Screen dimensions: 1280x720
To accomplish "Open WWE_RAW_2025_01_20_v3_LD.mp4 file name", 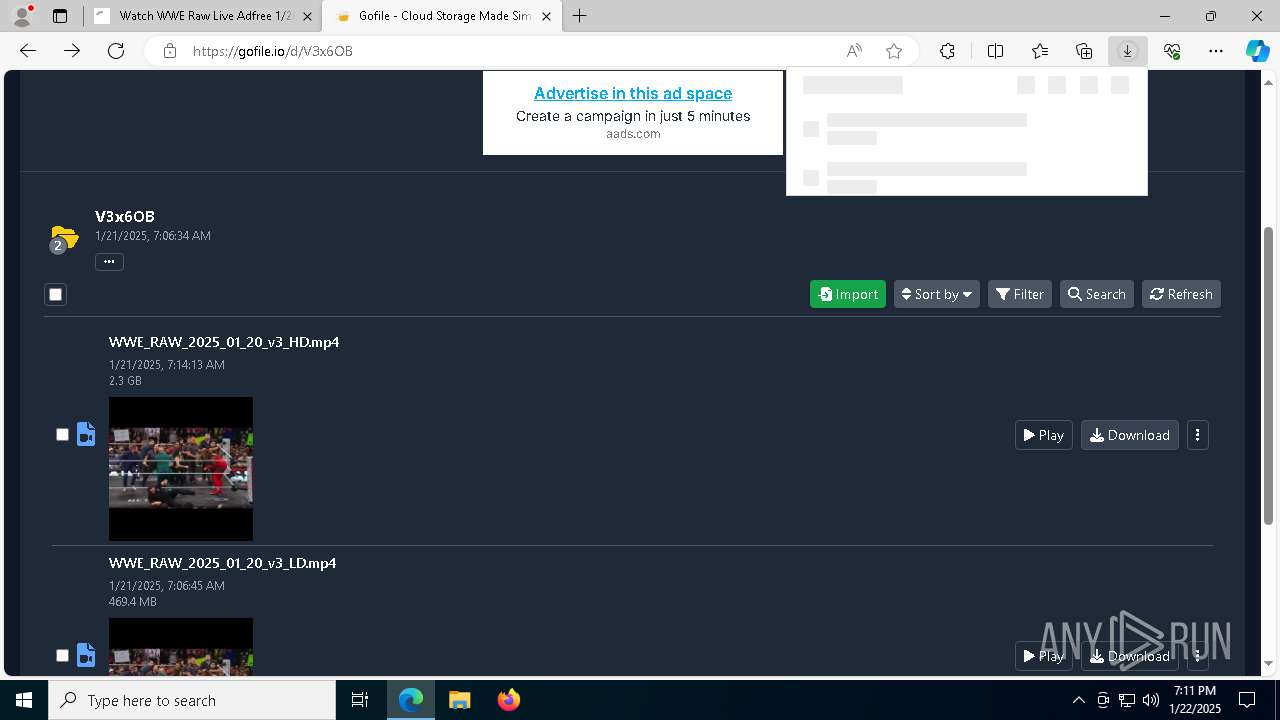I will pos(223,563).
